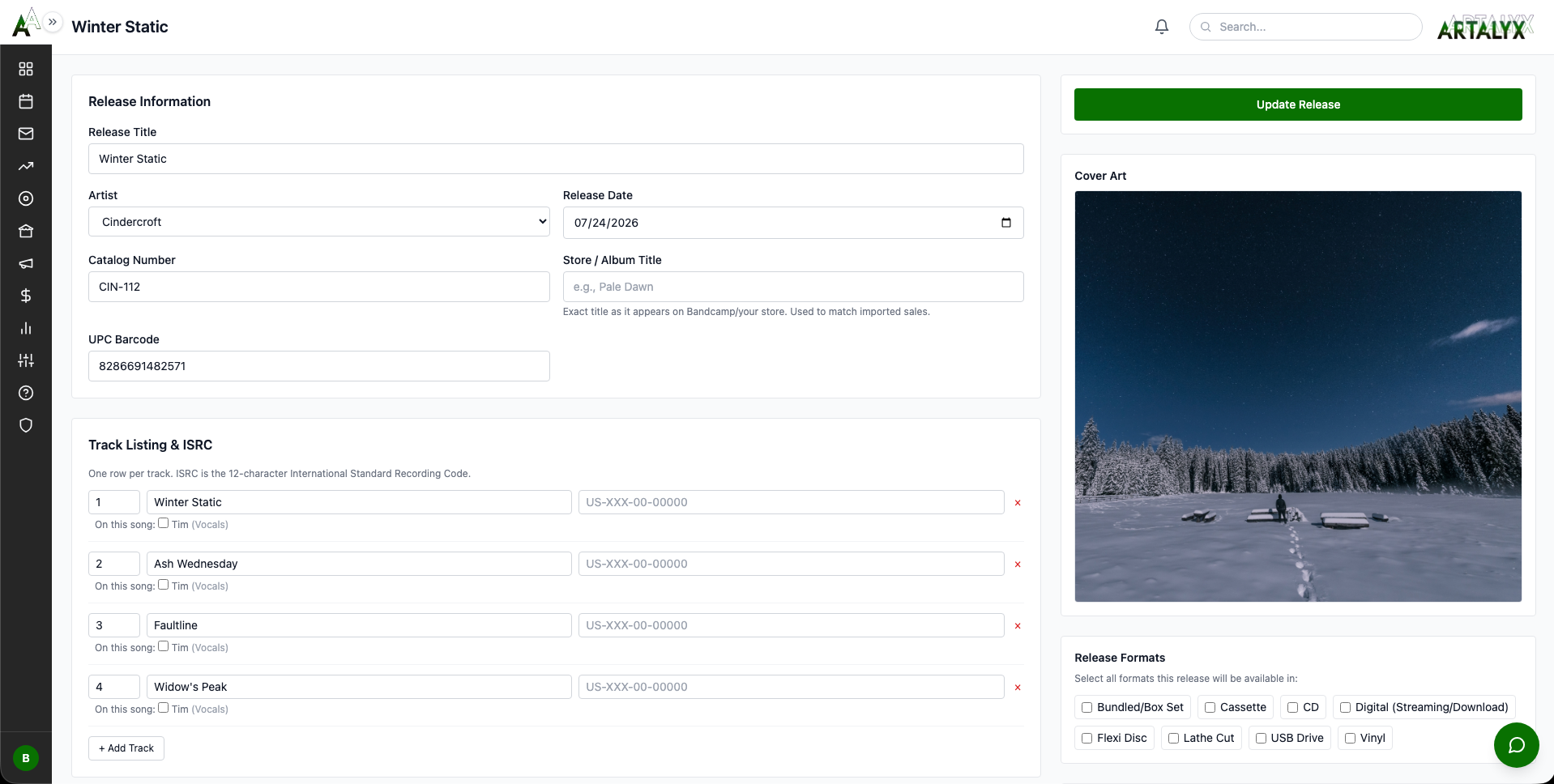Click the Track Listing & ISRC heading
This screenshot has width=1554, height=784.
[150, 445]
